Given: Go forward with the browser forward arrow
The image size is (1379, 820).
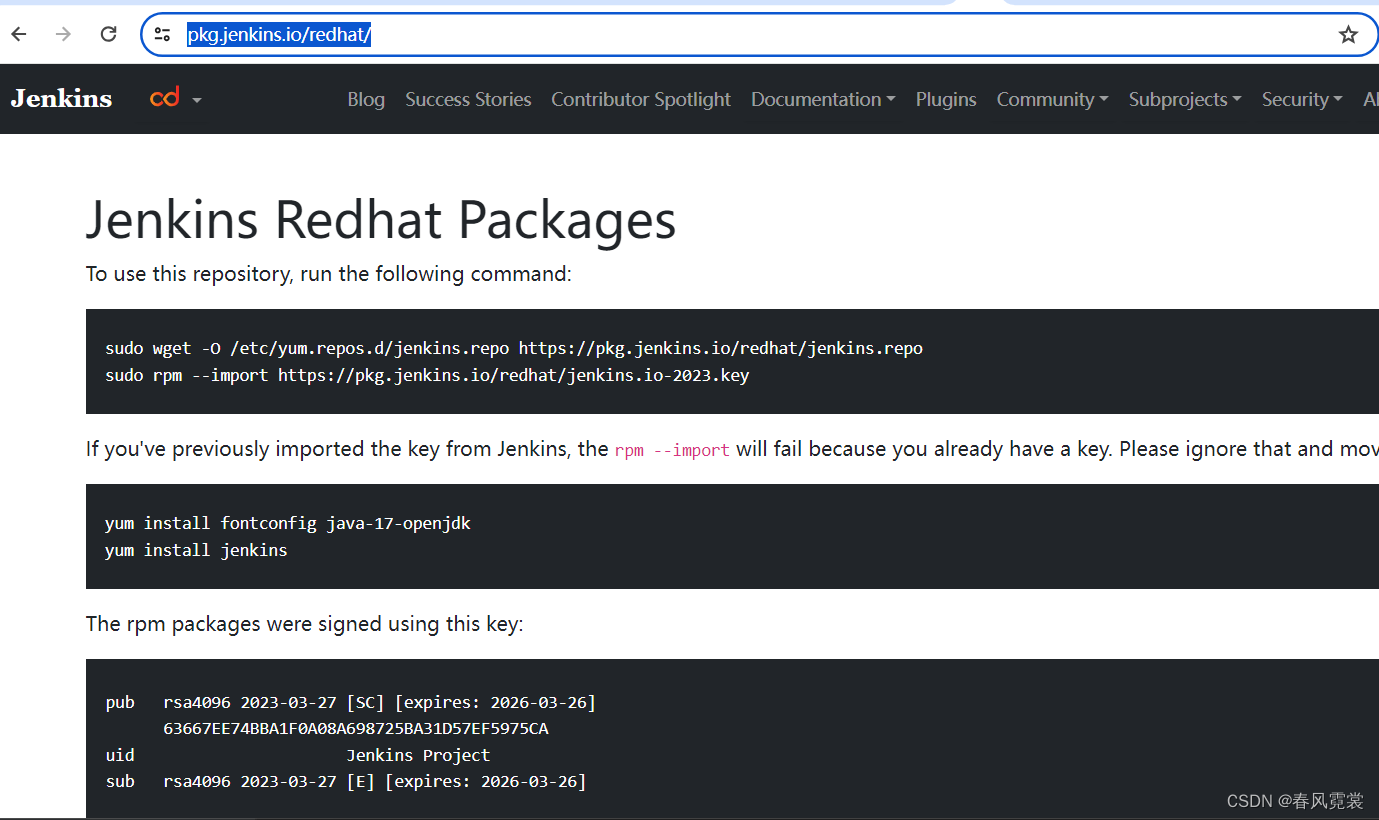Looking at the screenshot, I should 64,35.
